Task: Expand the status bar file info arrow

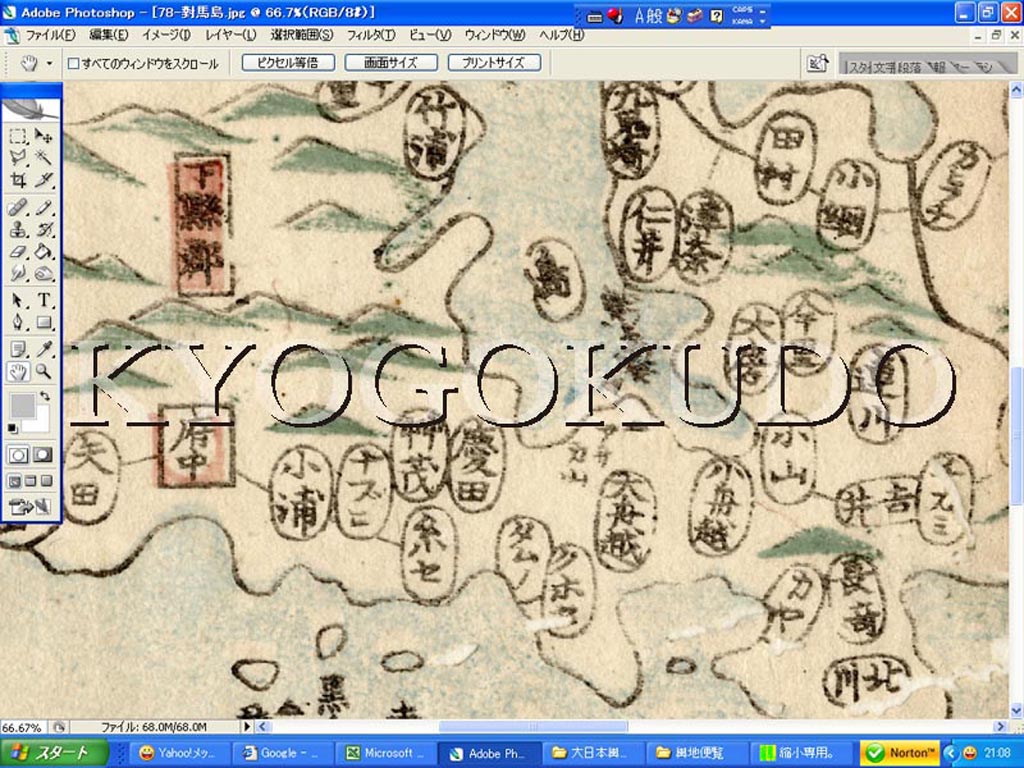Action: 246,727
